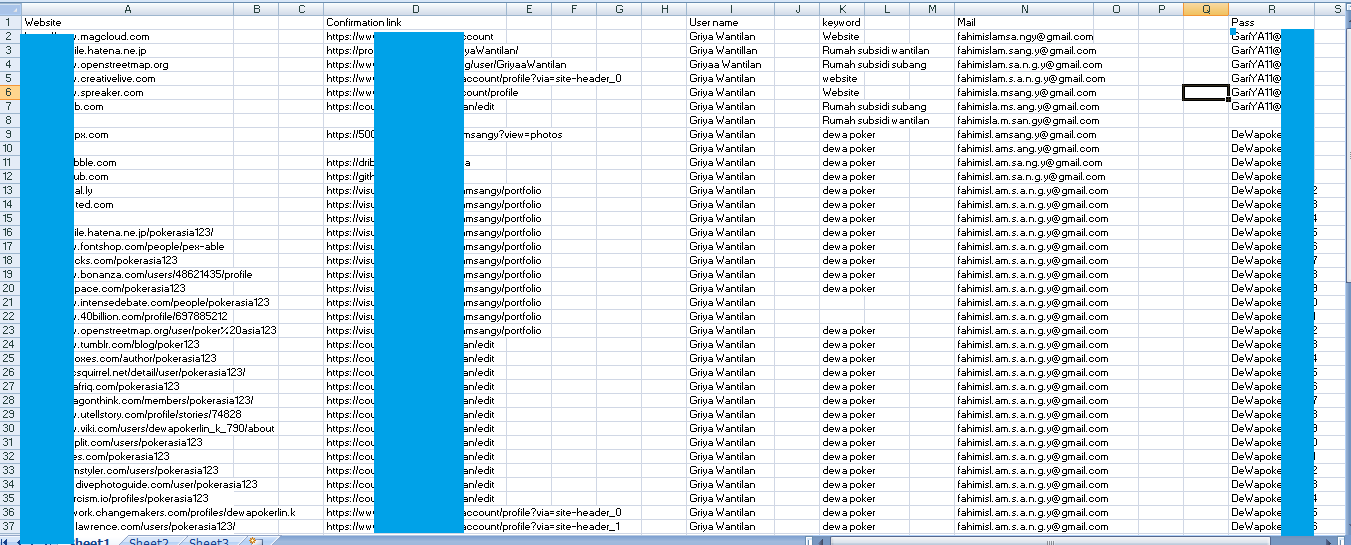1351x545 pixels.
Task: Select column D header
Action: pyautogui.click(x=415, y=8)
